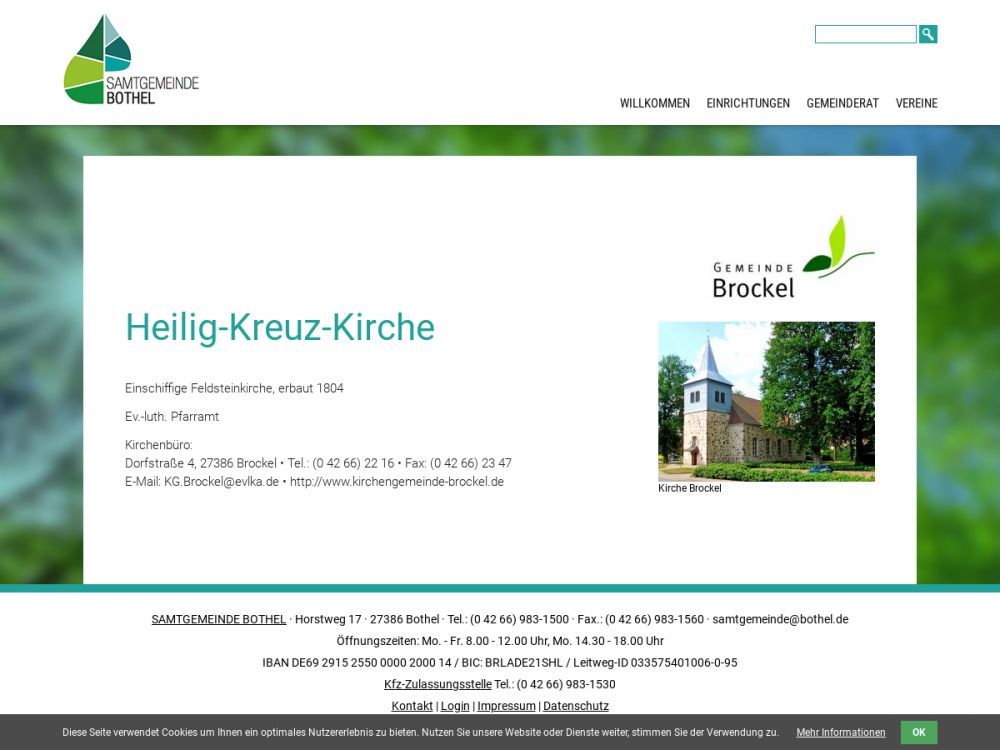The width and height of the screenshot is (1000, 750).
Task: Open the Einrichtungen menu
Action: tap(748, 103)
